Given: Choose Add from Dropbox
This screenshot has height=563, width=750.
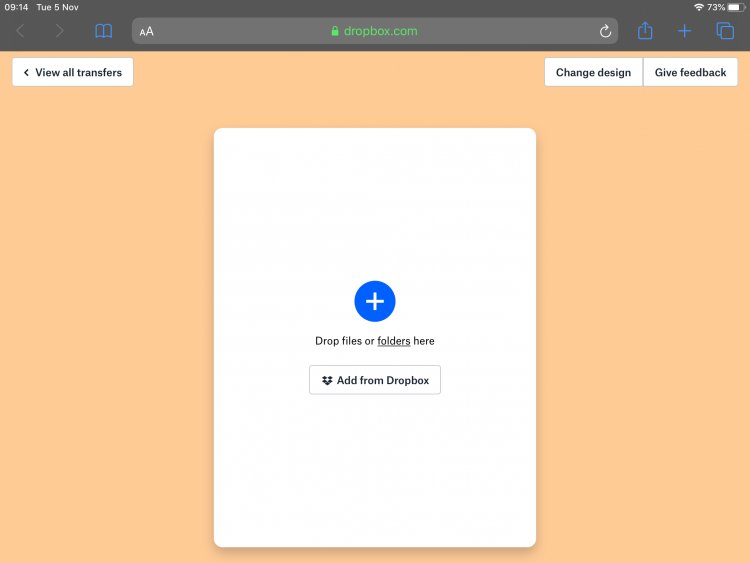Looking at the screenshot, I should coord(375,380).
